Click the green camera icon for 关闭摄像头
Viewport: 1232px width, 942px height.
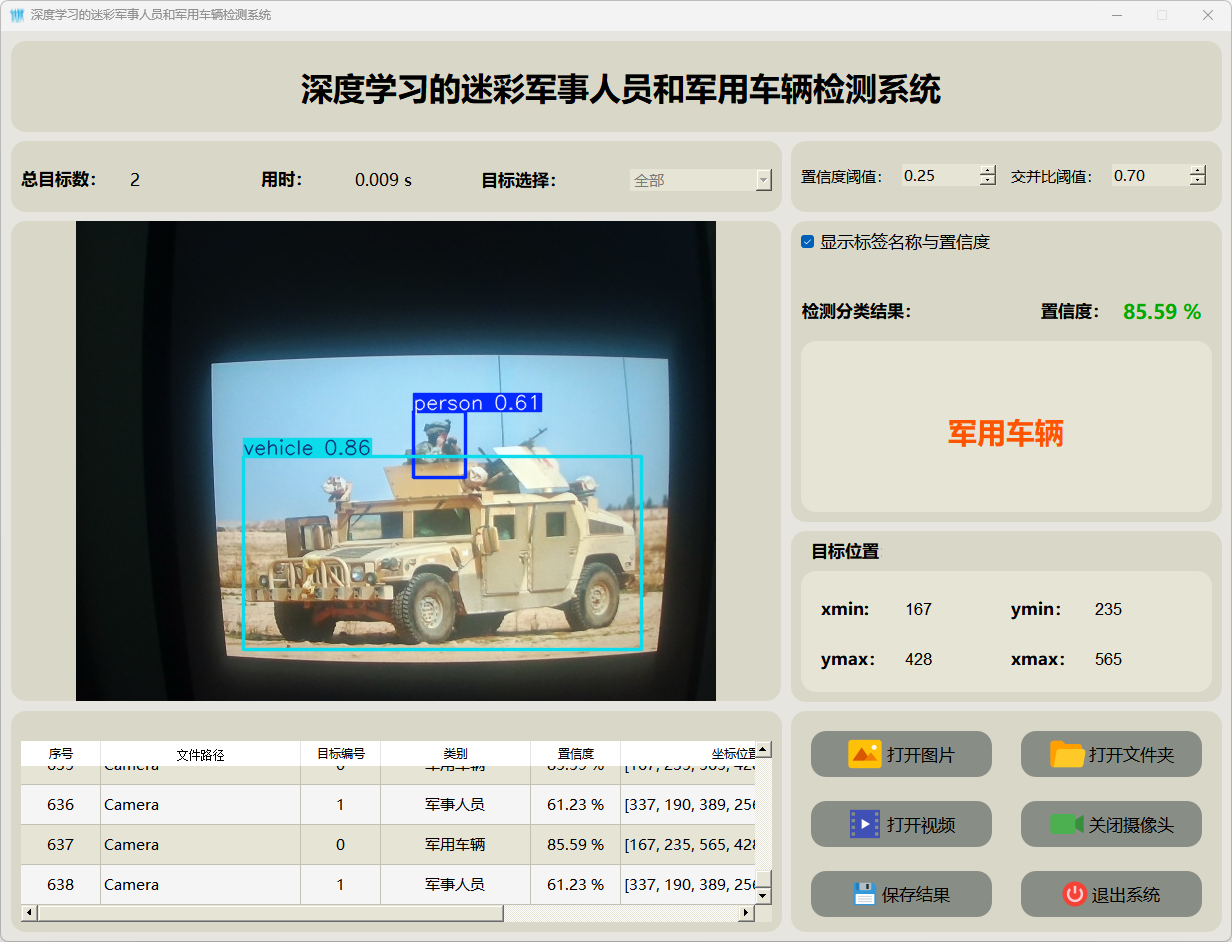1066,824
